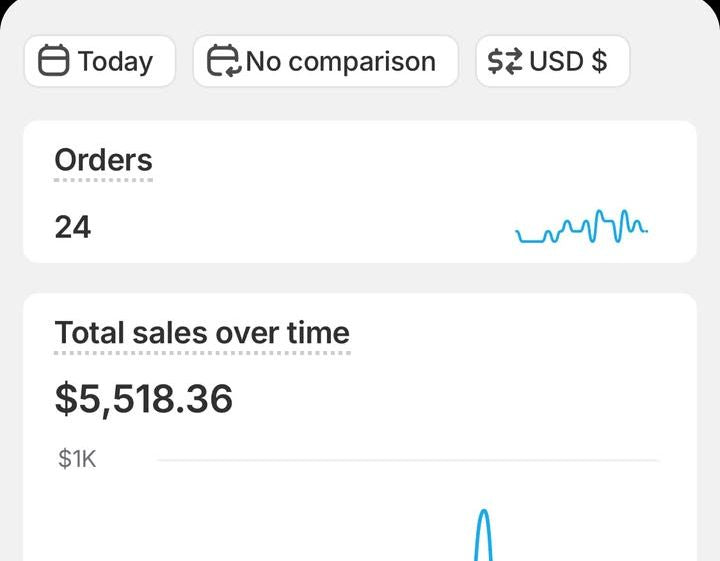The width and height of the screenshot is (720, 561).
Task: Click the currency exchange icon beside USD
Action: tap(505, 61)
